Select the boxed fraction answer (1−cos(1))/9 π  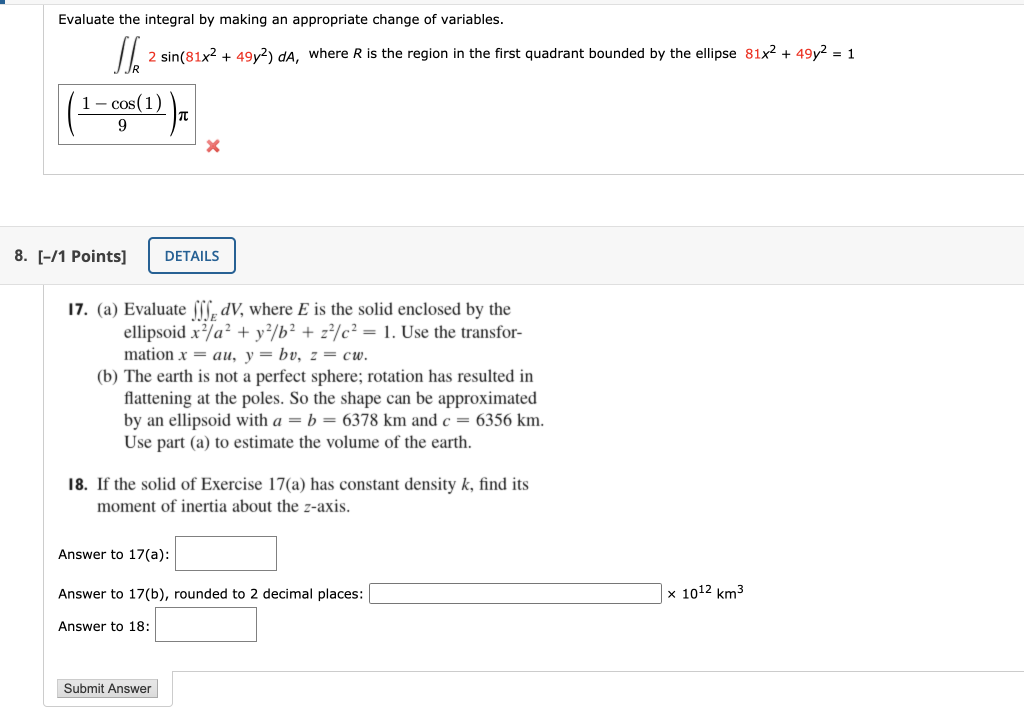pos(126,113)
